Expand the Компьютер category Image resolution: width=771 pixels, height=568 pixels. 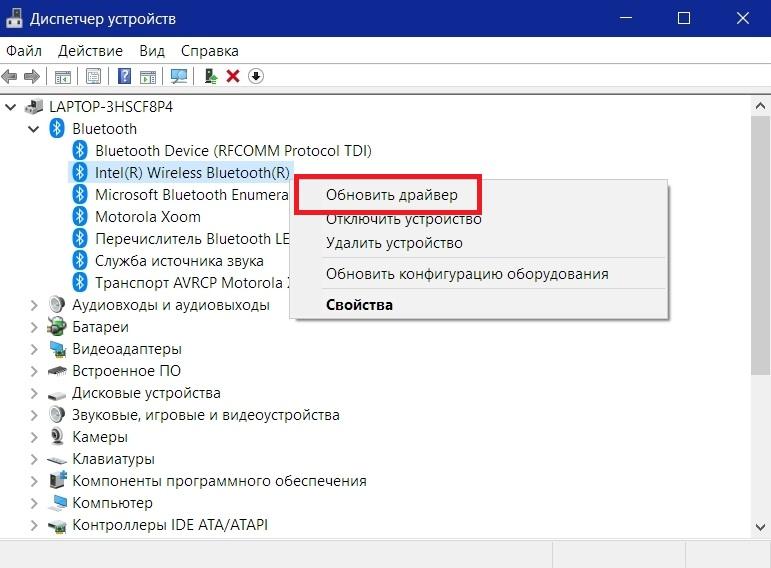pos(34,503)
